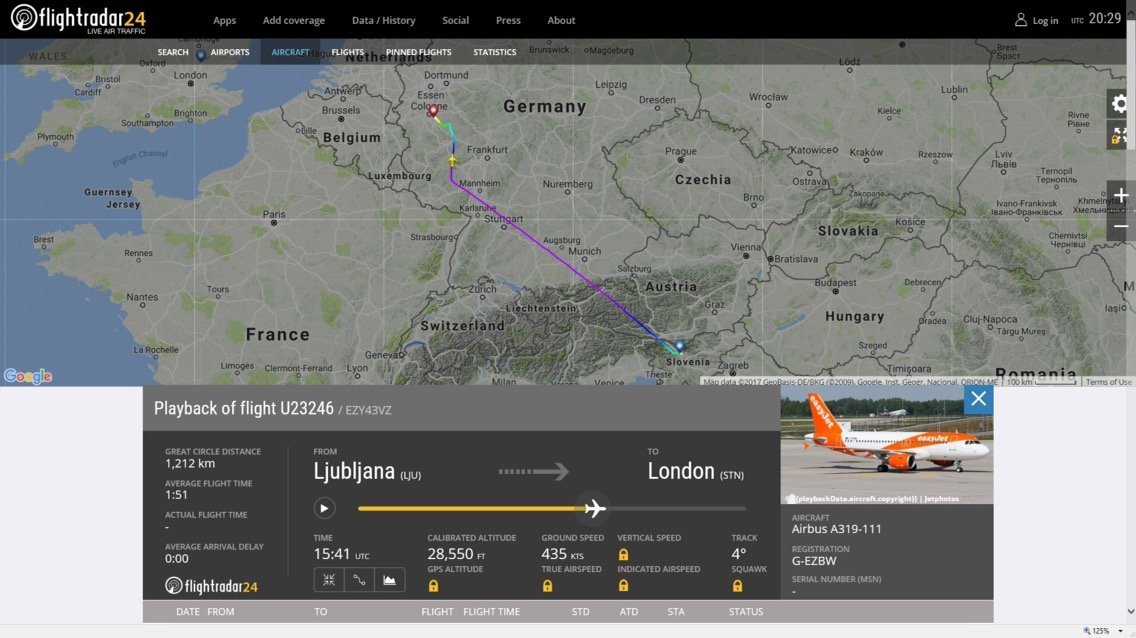Click the yellow airplane icon on map

coord(452,160)
